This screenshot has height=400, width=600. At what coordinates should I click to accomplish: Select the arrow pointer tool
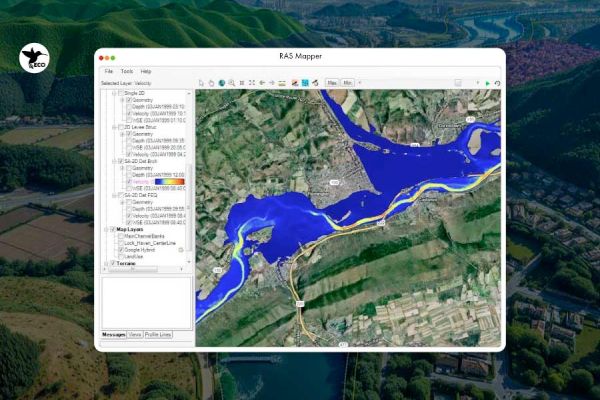[x=201, y=82]
